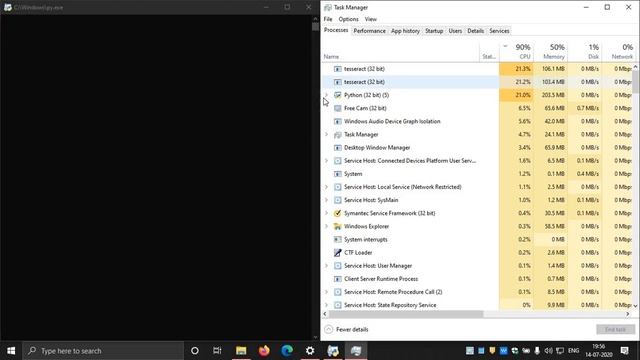This screenshot has width=640, height=360.
Task: Sort by the CPU column header
Action: click(516, 51)
